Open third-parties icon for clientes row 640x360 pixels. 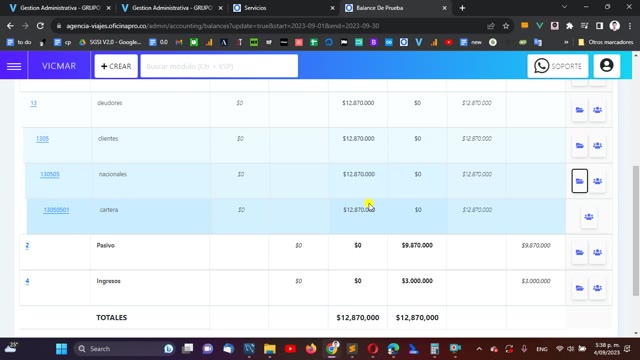(x=598, y=145)
